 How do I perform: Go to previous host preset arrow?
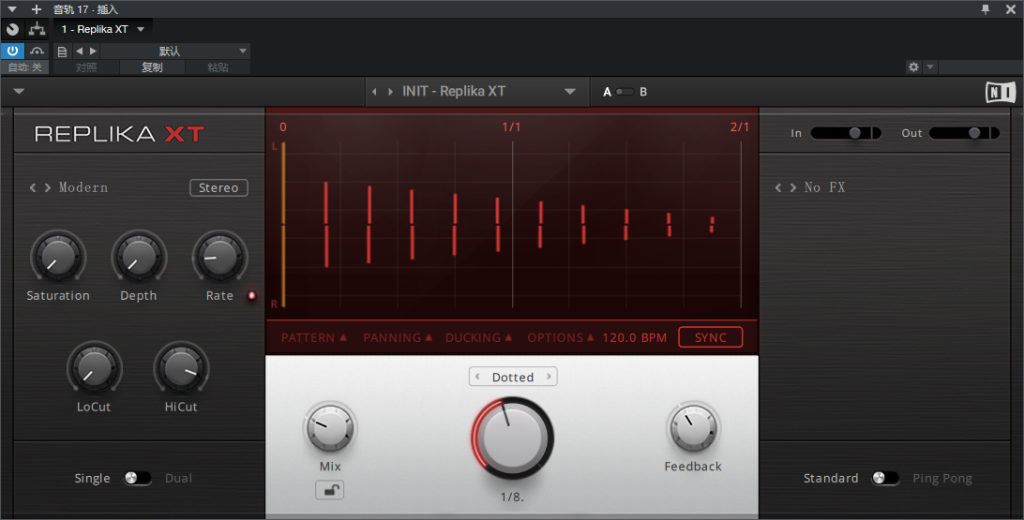click(x=79, y=51)
